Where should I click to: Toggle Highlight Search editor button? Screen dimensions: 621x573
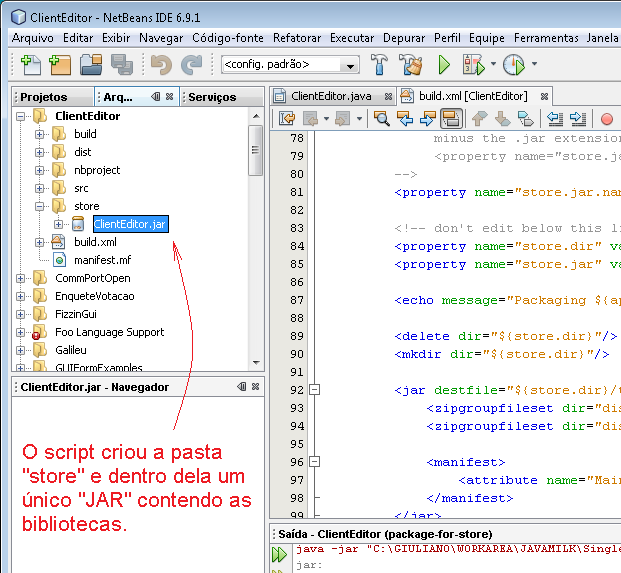click(x=451, y=118)
